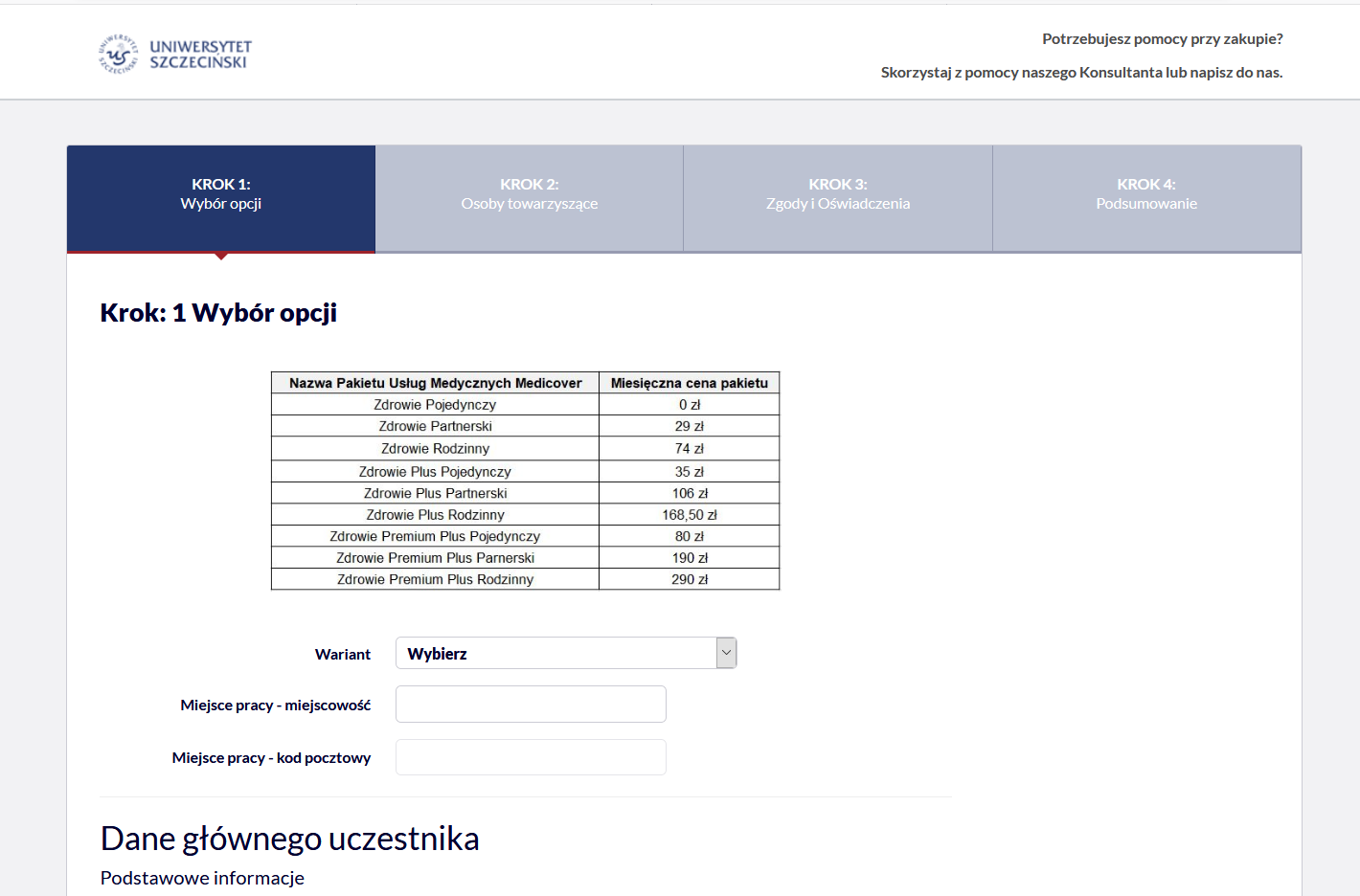Image resolution: width=1360 pixels, height=896 pixels.
Task: Click the Wybierz combo box
Action: [x=555, y=653]
